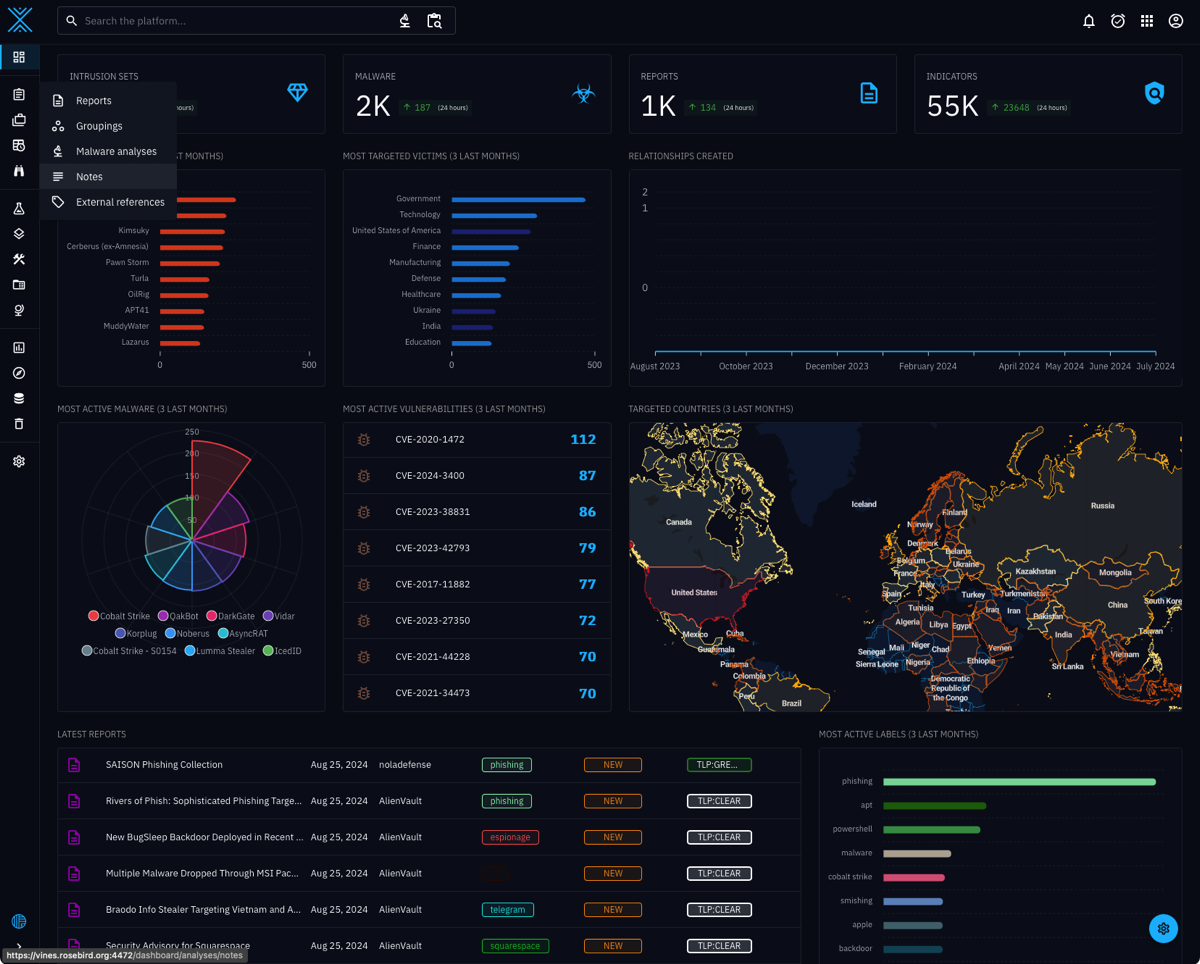
Task: Click the biohazard icon on Malware card
Action: click(x=583, y=93)
